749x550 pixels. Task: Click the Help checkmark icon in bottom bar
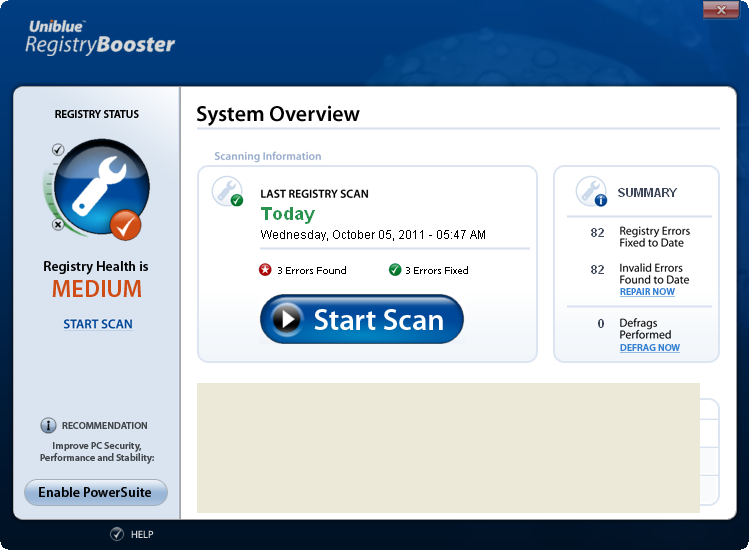(x=117, y=534)
